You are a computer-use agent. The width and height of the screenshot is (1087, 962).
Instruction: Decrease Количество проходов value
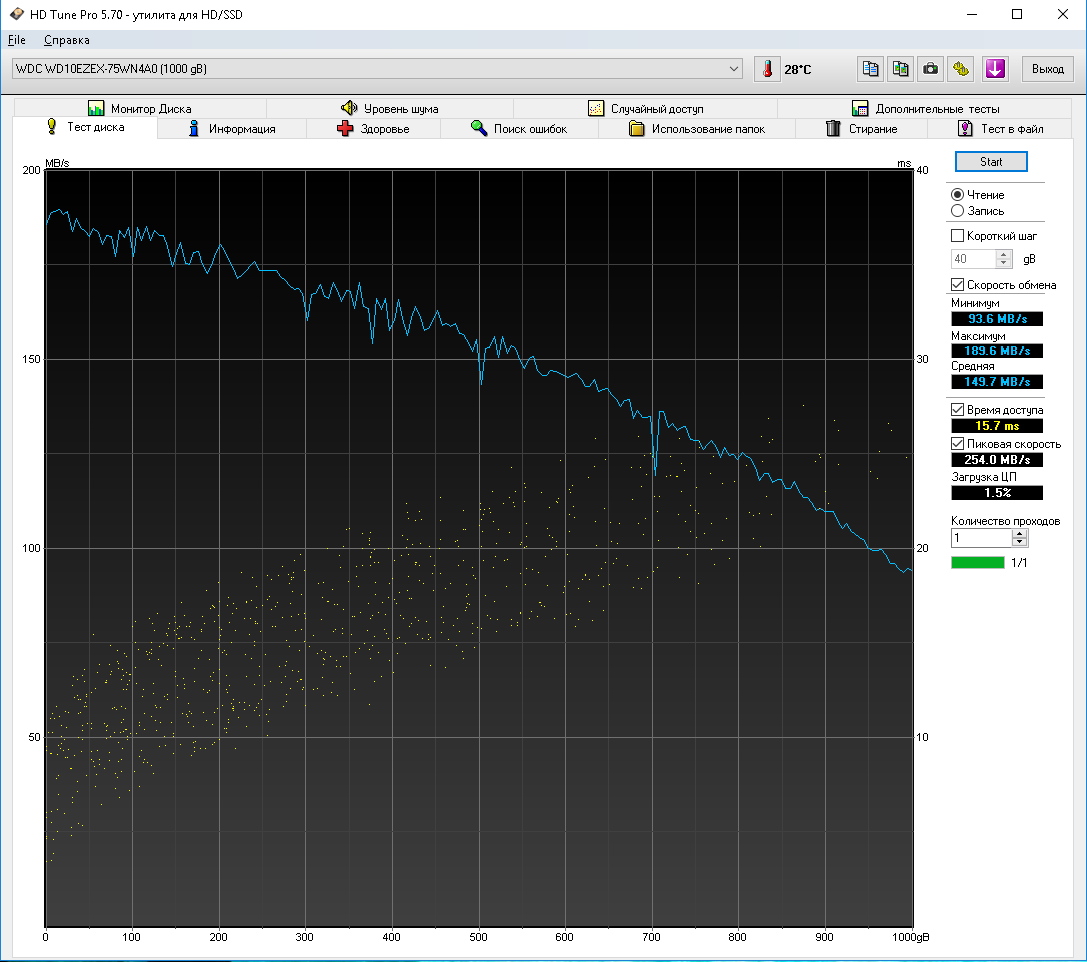pyautogui.click(x=1019, y=543)
